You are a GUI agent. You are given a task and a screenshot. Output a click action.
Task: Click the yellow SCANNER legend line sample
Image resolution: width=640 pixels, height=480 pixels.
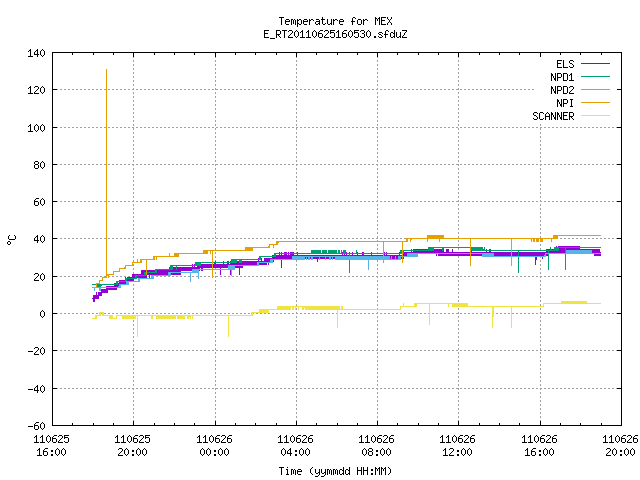tap(595, 116)
